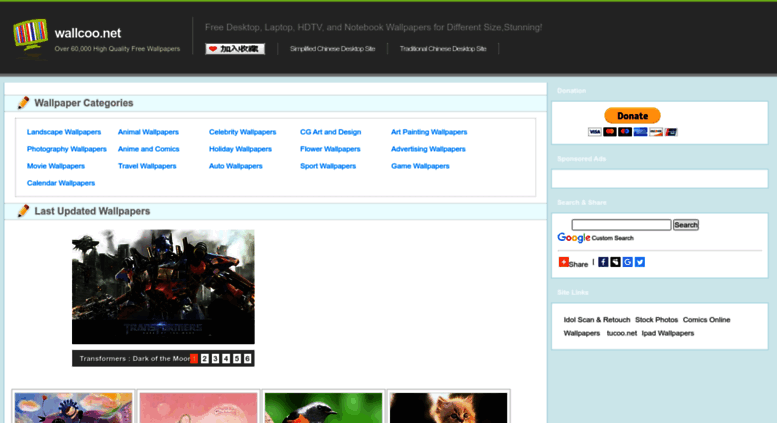Share on Twitter icon

point(640,262)
